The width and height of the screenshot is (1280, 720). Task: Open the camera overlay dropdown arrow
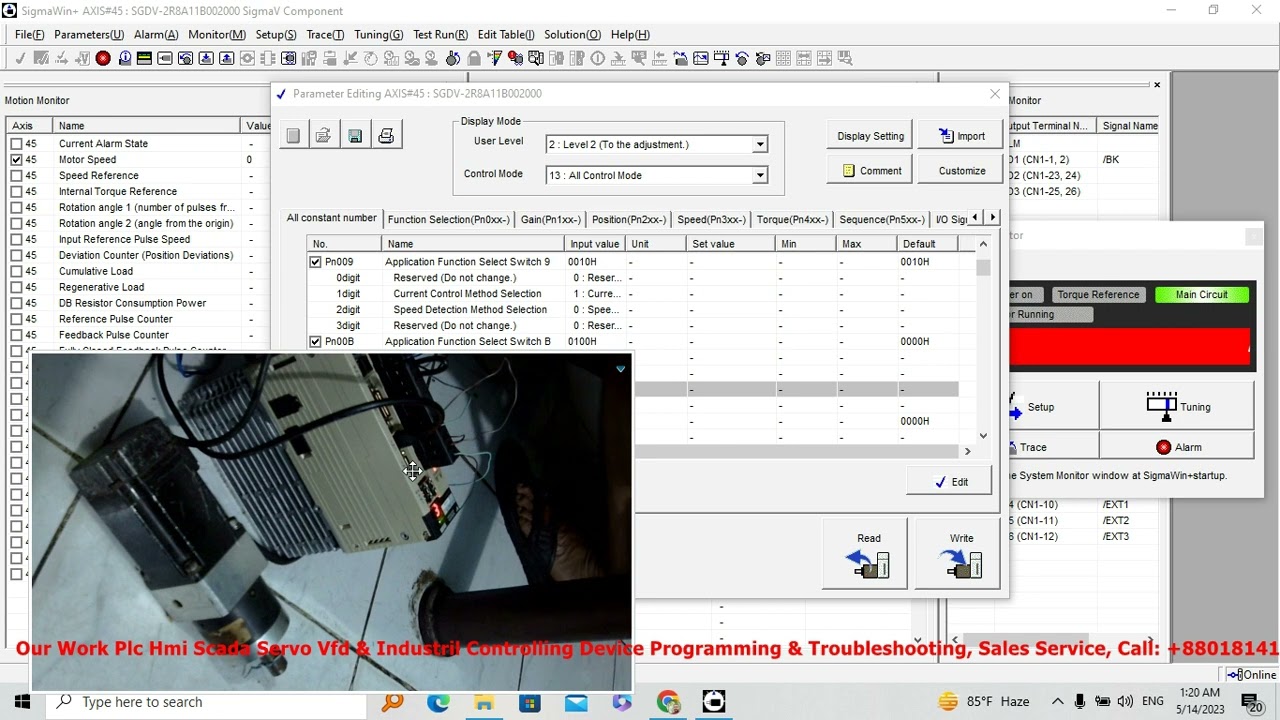620,369
